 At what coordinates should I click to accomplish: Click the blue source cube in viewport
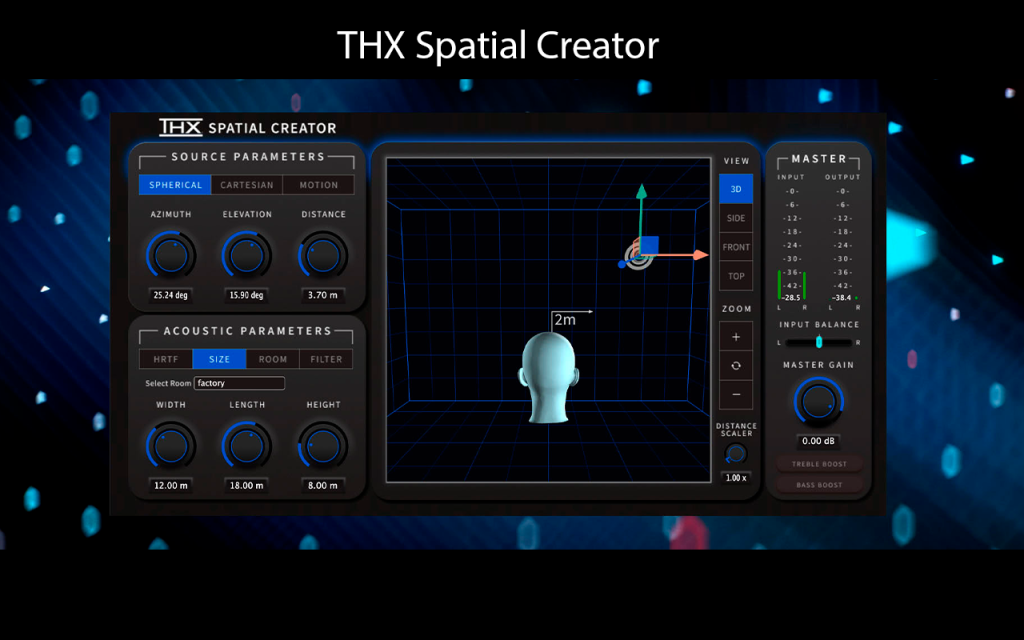click(649, 246)
